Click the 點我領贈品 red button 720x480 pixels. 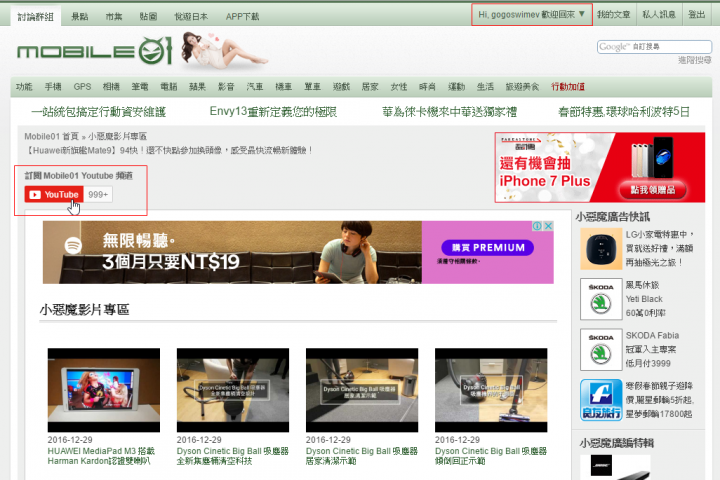652,190
